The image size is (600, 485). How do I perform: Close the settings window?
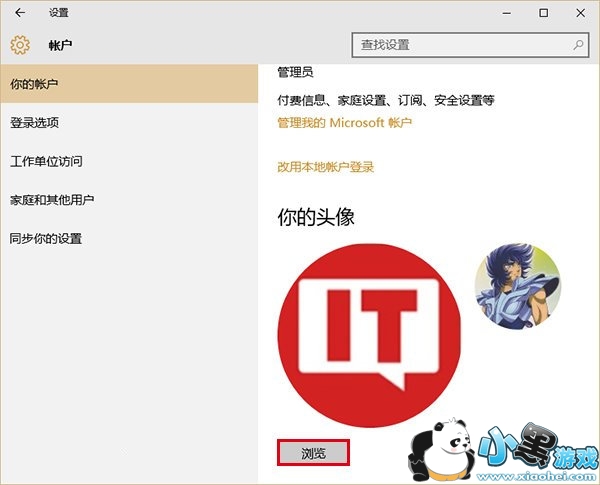click(x=580, y=13)
